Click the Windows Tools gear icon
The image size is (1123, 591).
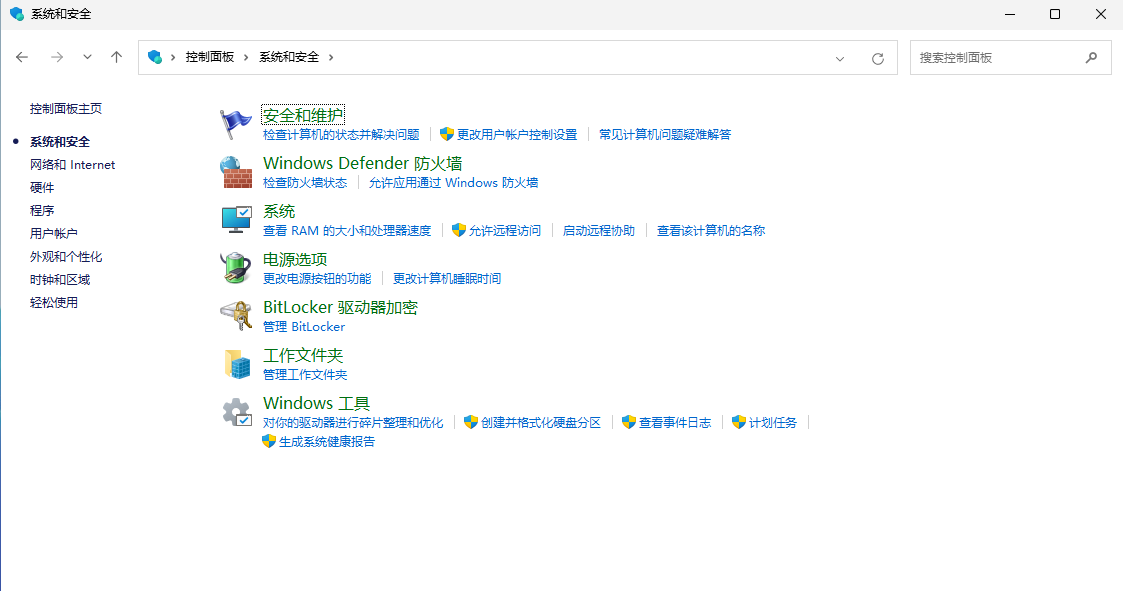click(236, 412)
